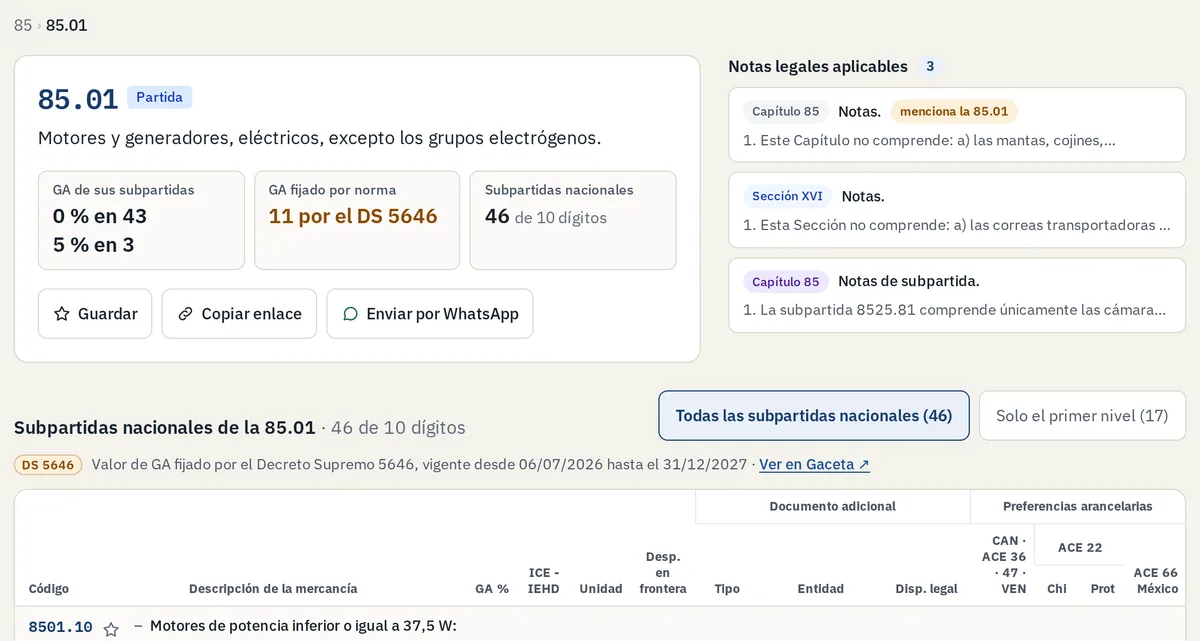This screenshot has width=1200, height=641.
Task: Click the ICE - IEHD column header
Action: [x=543, y=581]
